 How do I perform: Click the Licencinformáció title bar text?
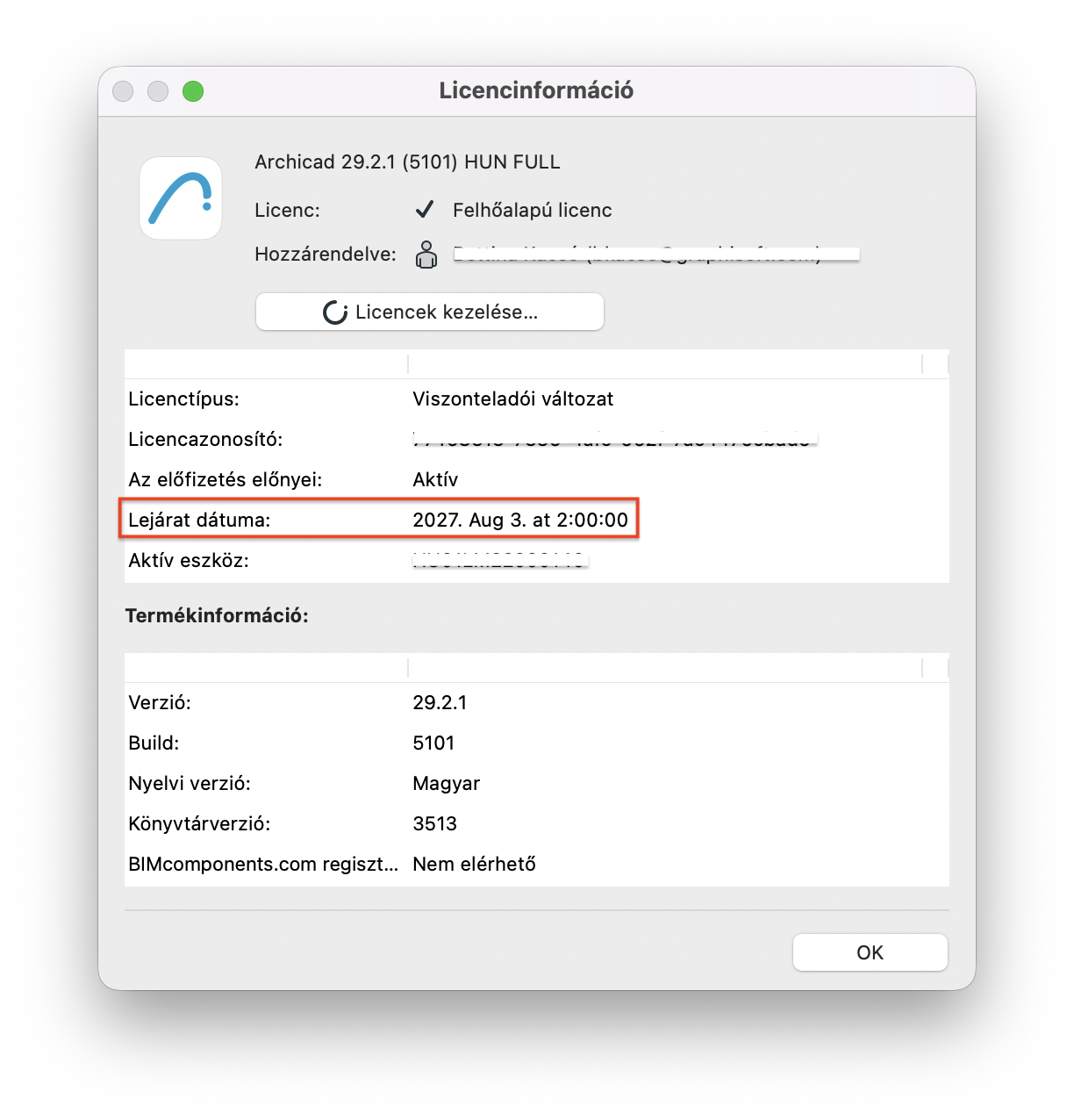536,90
